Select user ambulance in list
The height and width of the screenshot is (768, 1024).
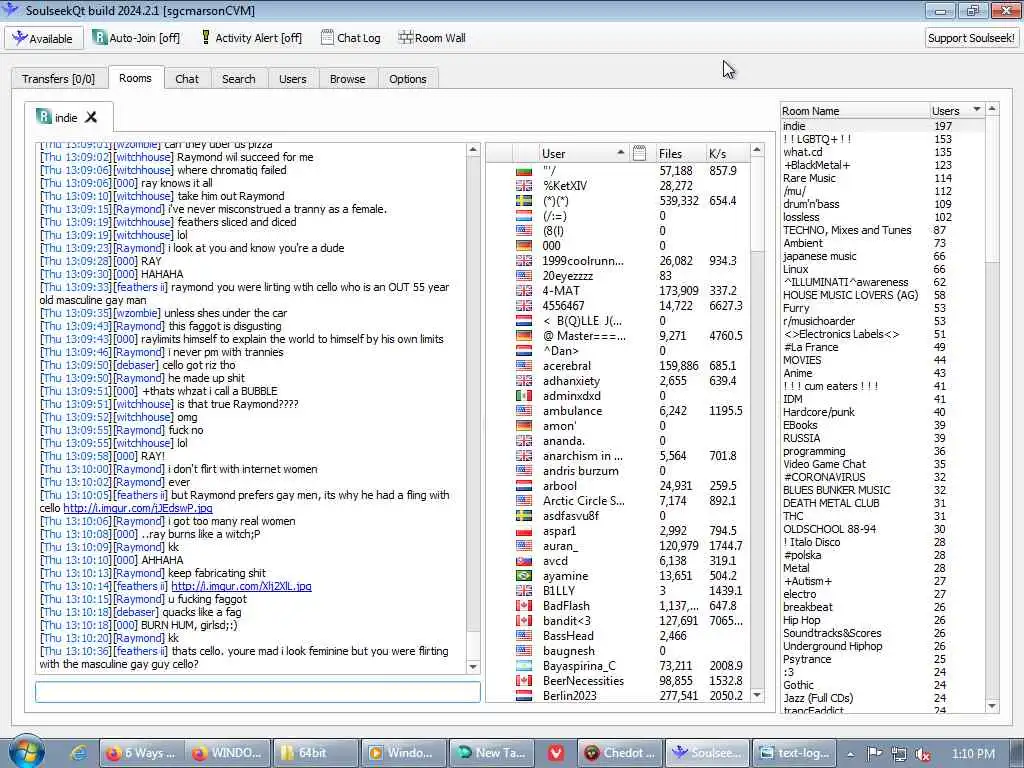[571, 411]
